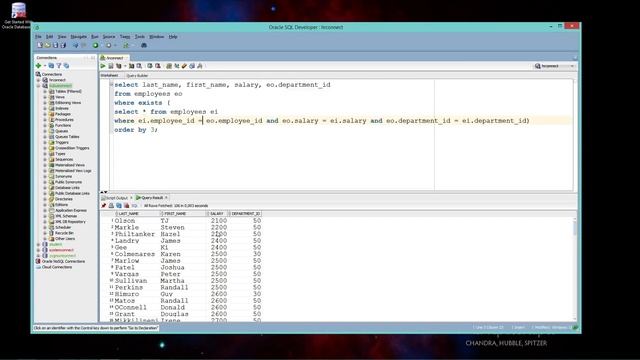Click the print icon in Query Result toolbar
This screenshot has height=360, width=640.
111,206
